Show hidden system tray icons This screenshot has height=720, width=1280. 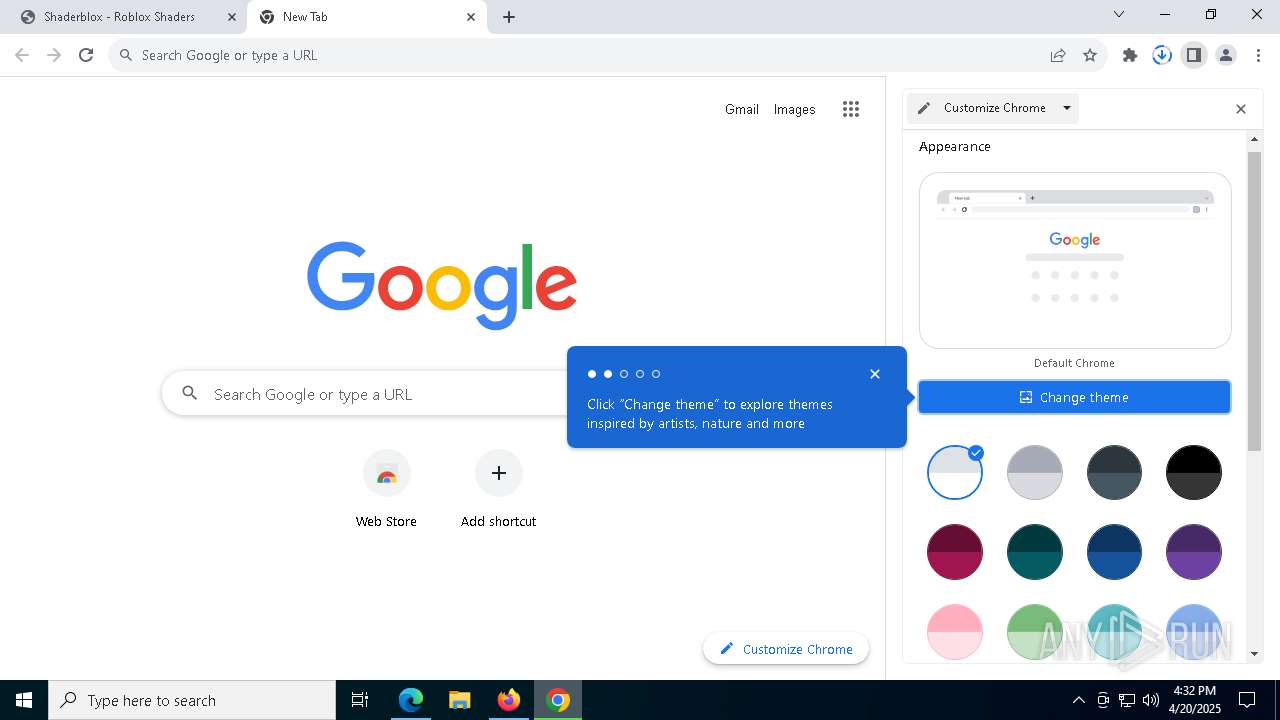1078,700
